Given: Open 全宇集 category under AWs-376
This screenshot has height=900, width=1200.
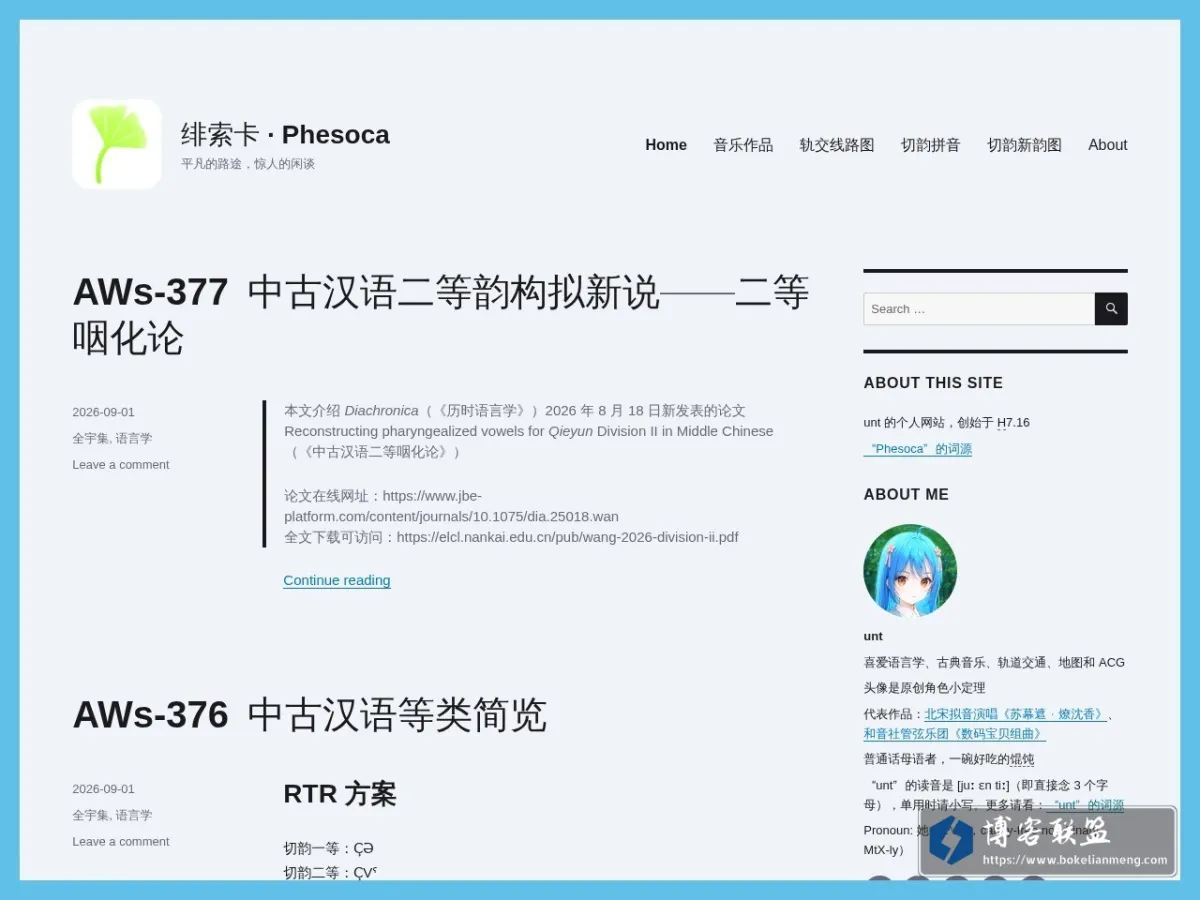Looking at the screenshot, I should point(90,815).
